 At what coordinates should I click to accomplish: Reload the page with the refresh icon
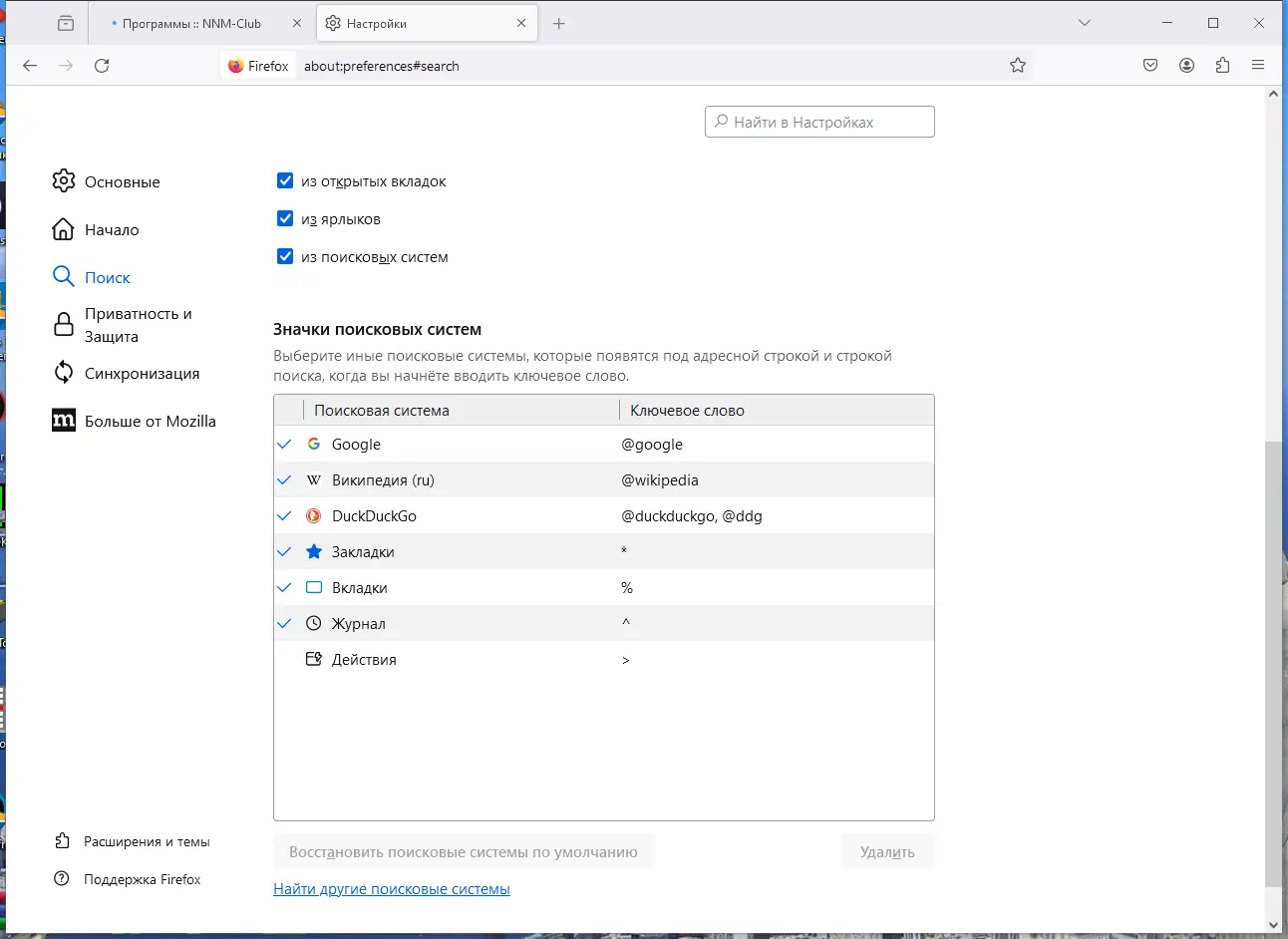[102, 66]
